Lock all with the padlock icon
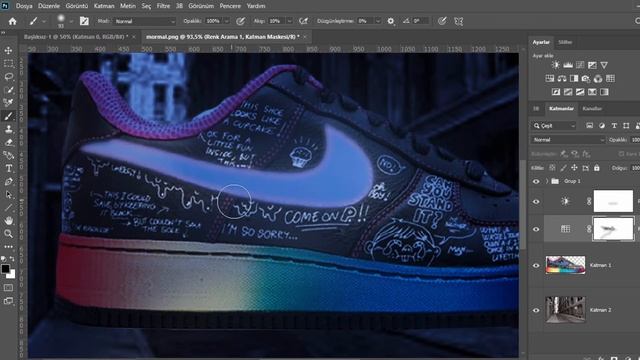 597,168
